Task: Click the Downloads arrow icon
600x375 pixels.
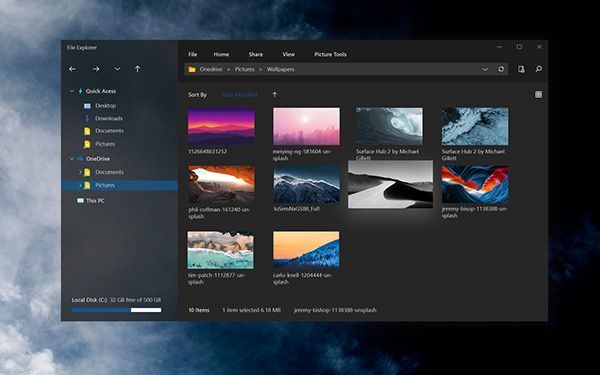Action: [87, 118]
